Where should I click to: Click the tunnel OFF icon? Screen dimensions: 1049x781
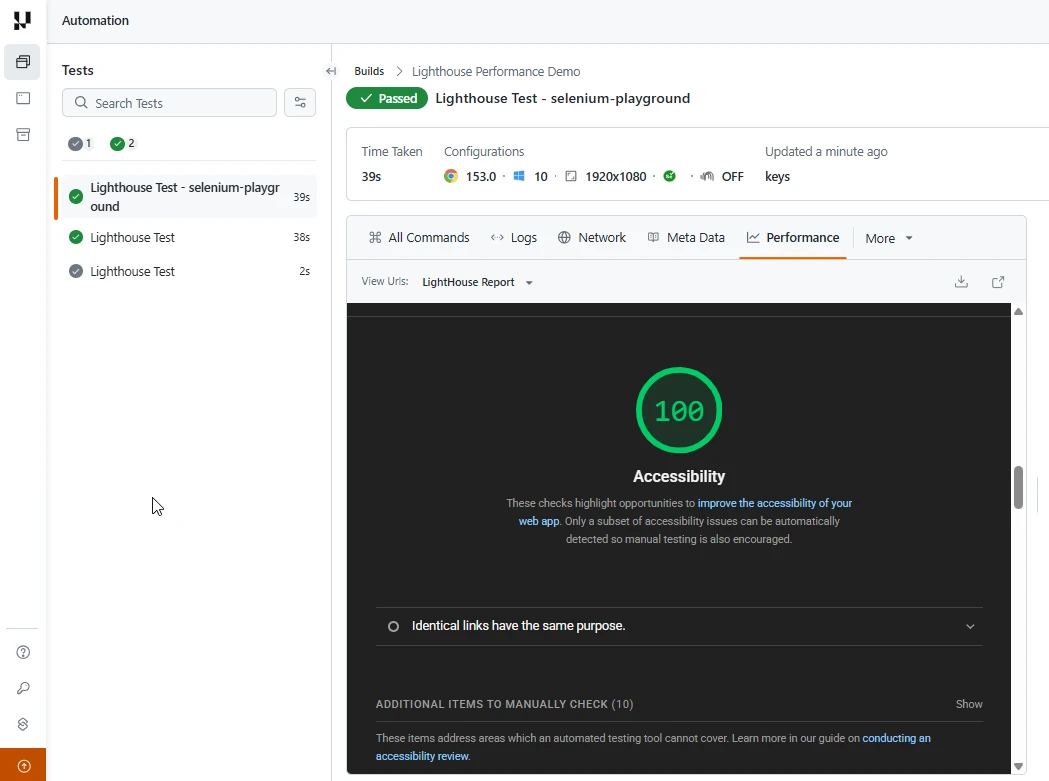click(x=707, y=176)
